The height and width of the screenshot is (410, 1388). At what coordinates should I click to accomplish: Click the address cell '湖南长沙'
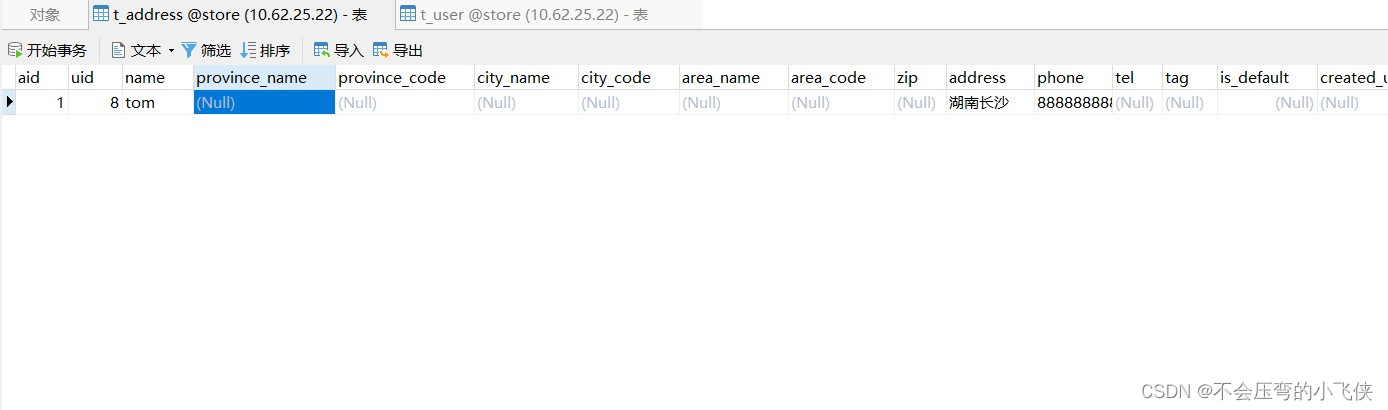[990, 102]
